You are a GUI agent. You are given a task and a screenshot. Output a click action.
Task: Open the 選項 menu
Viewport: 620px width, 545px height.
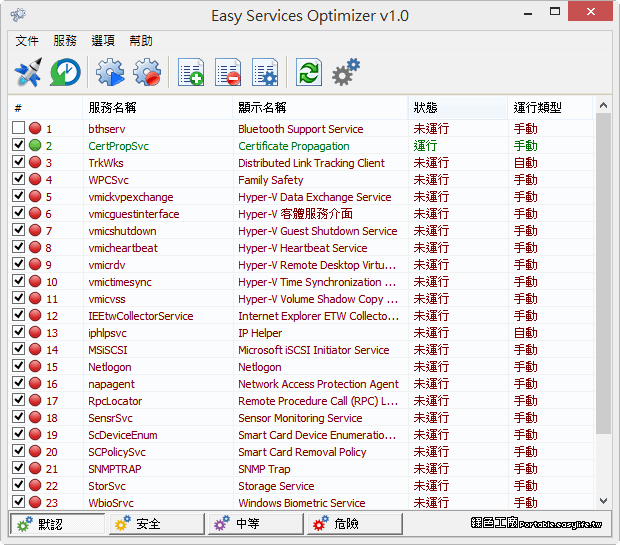tap(103, 40)
